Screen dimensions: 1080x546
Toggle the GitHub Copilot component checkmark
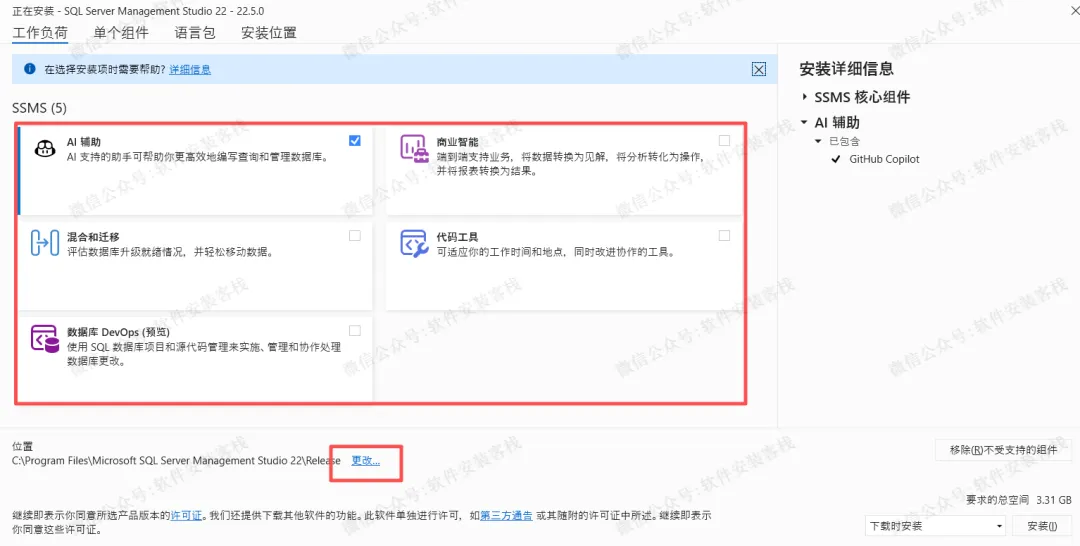(x=836, y=159)
